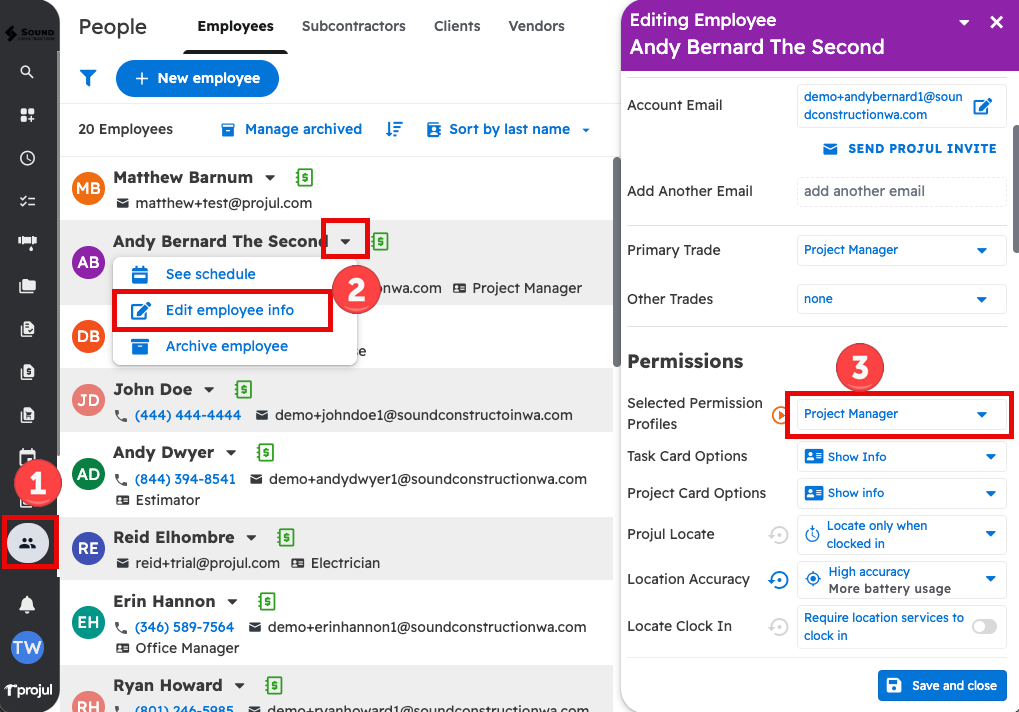Click the sort order direction icon

394,129
